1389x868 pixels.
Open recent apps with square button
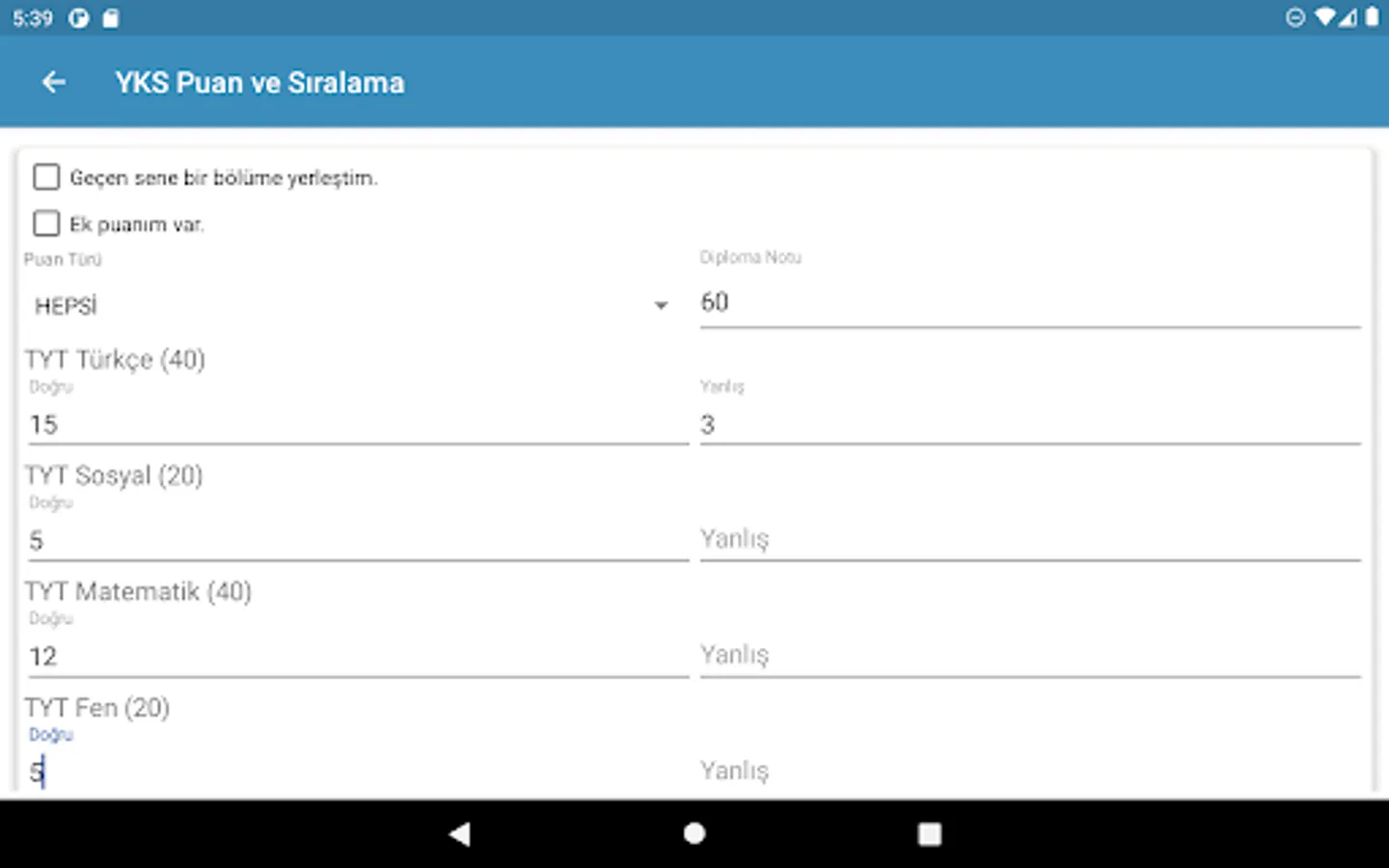[929, 834]
